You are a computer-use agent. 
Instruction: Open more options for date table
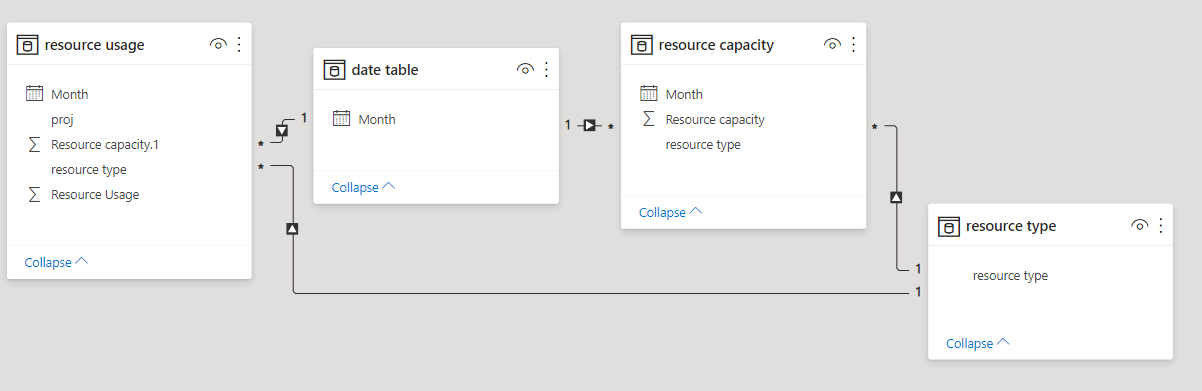point(546,70)
